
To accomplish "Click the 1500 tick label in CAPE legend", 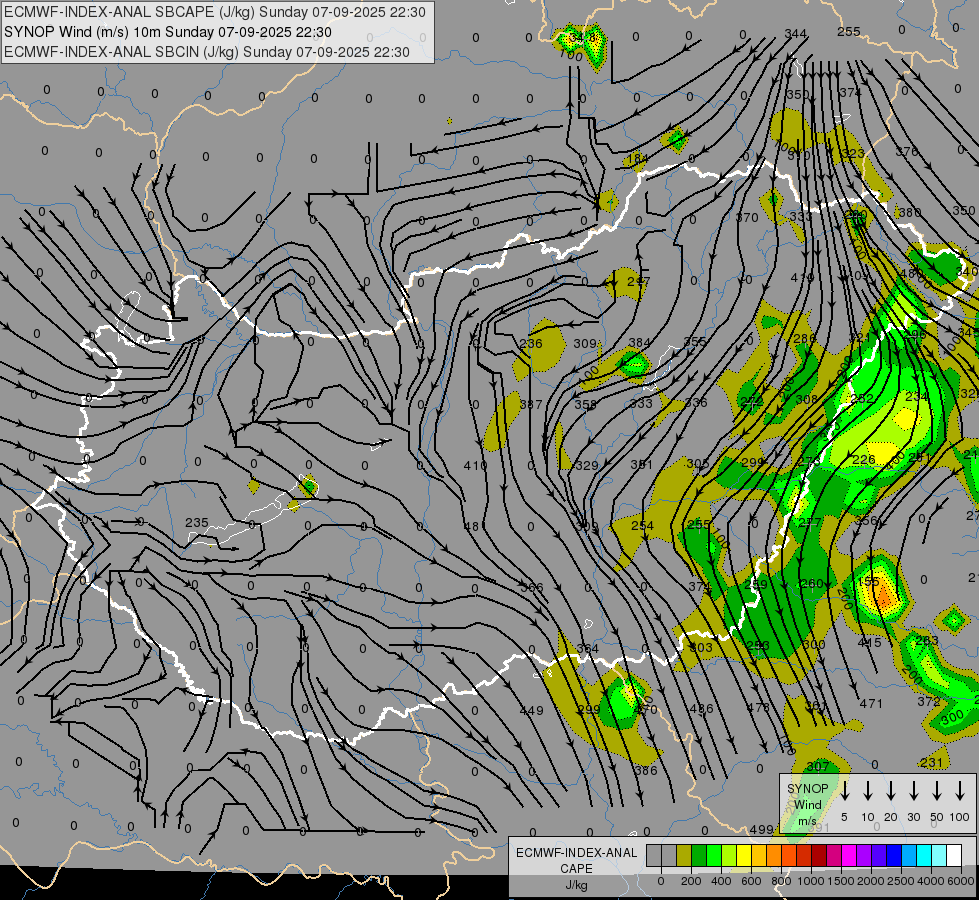I will point(840,881).
